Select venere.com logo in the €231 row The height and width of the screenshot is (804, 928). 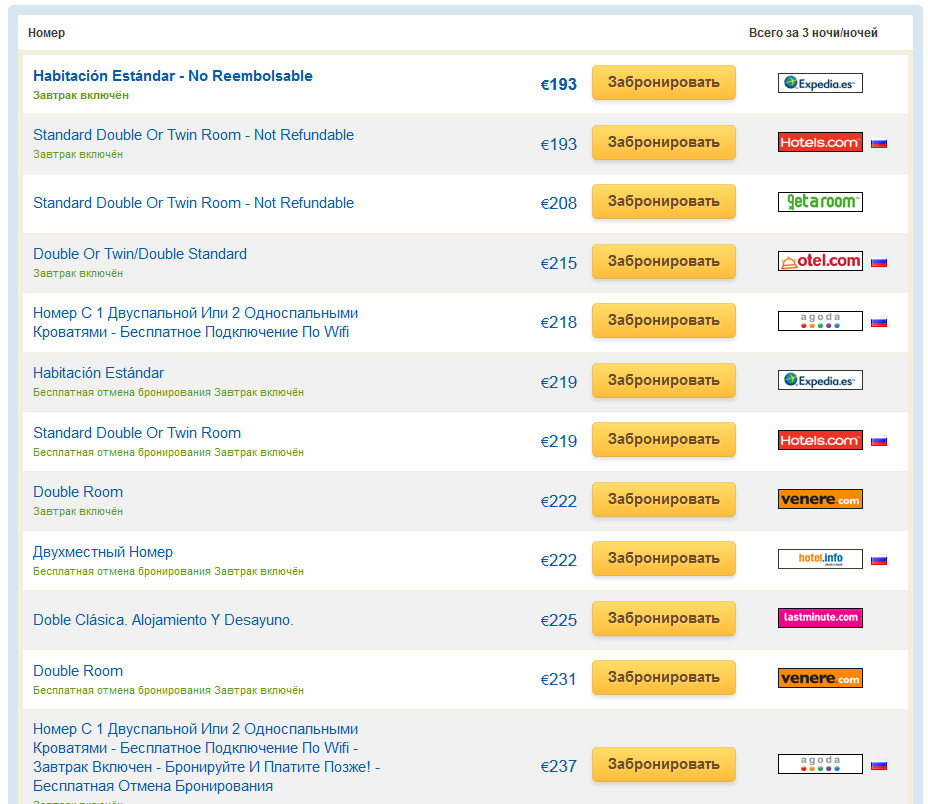point(819,678)
